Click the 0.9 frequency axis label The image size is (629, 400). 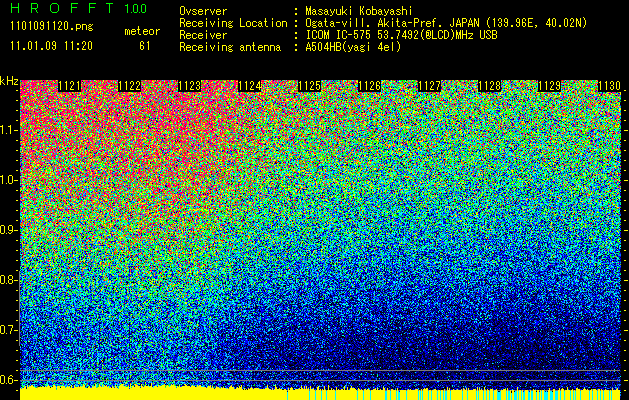click(x=8, y=230)
